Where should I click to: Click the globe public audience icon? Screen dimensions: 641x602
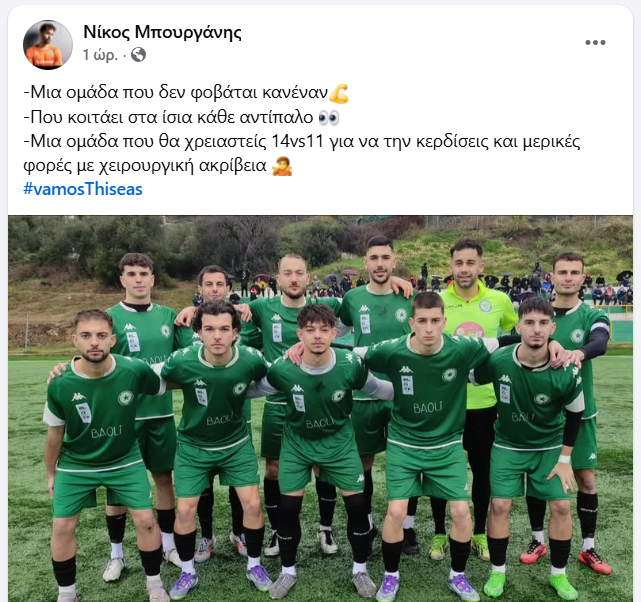[x=139, y=54]
